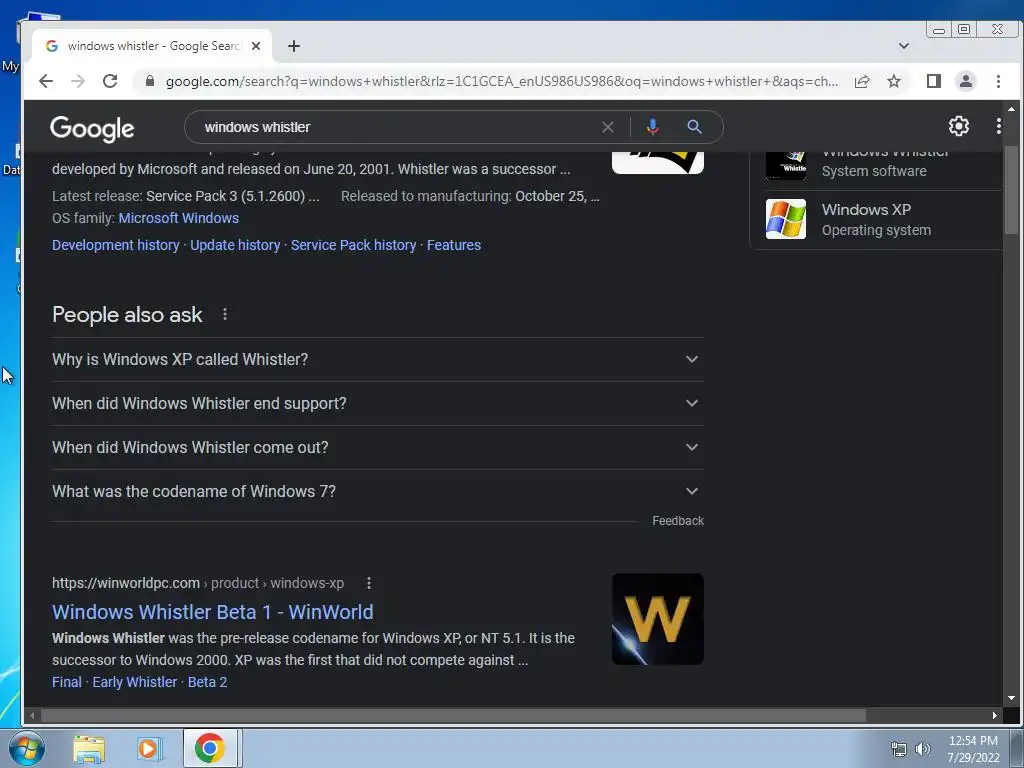Open network status tray icon

(899, 749)
